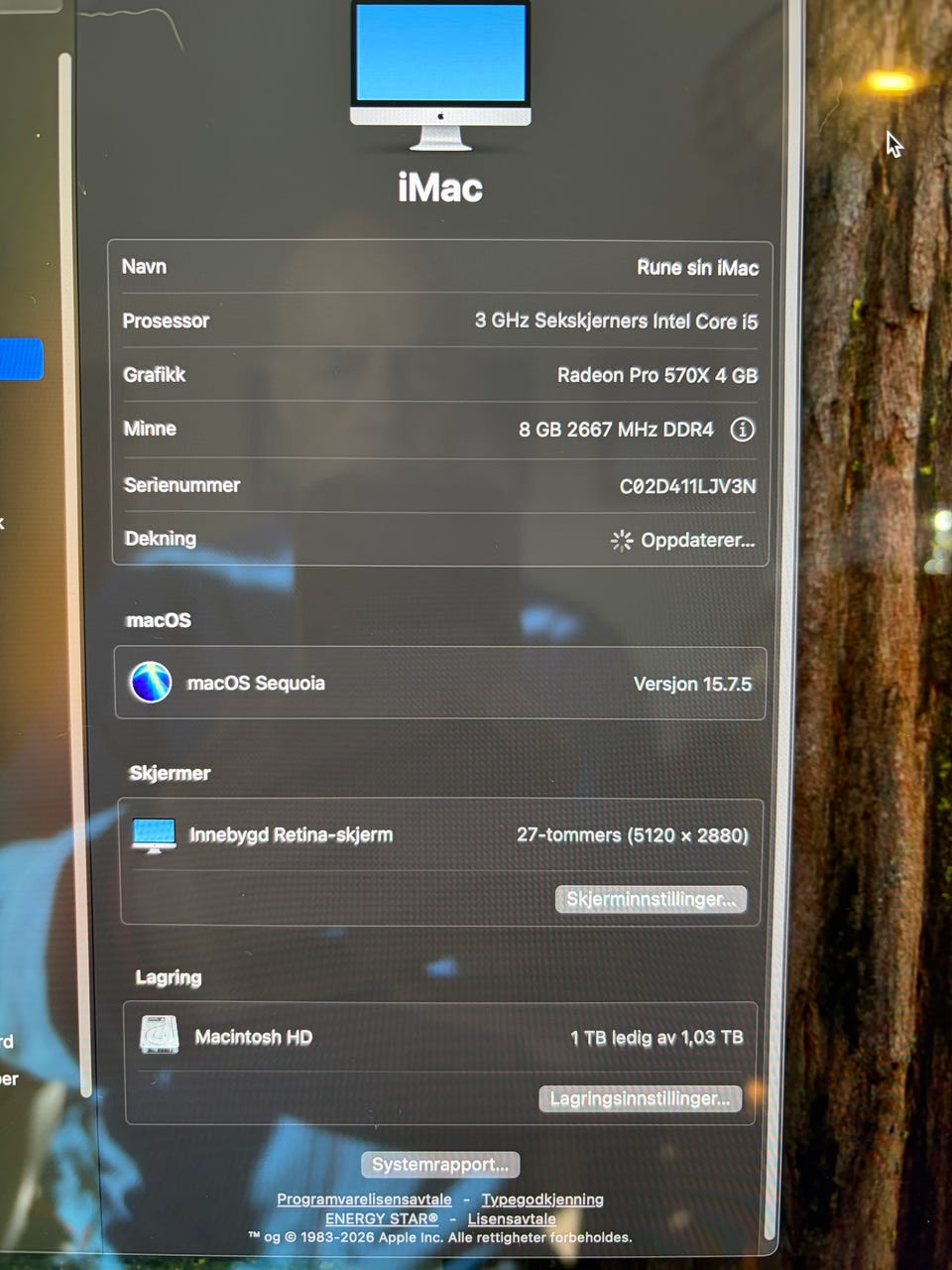
Task: Click the processor value 3 GHz Intel Core i5
Action: (616, 321)
